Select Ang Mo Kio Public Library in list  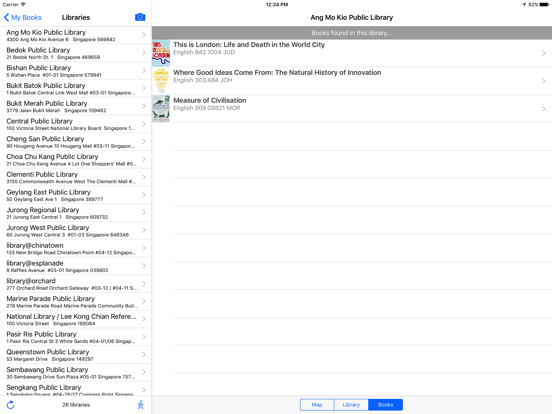pyautogui.click(x=76, y=35)
